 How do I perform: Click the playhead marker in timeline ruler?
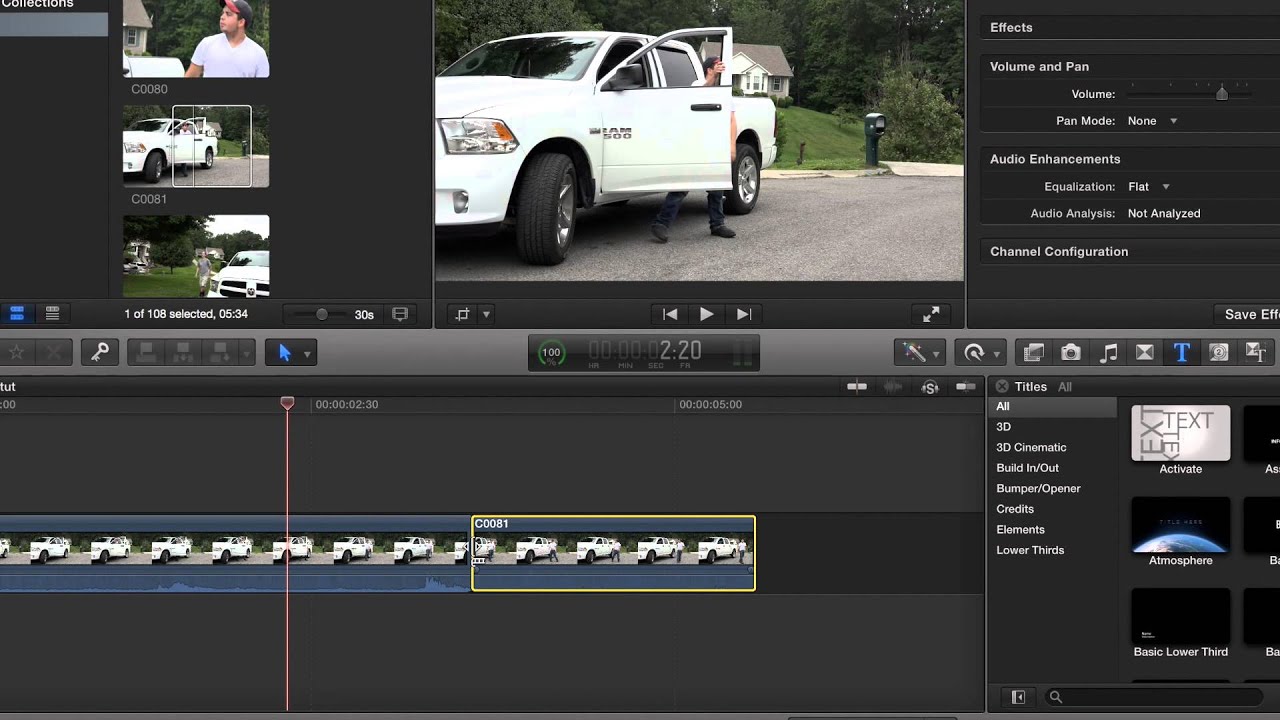click(x=287, y=403)
